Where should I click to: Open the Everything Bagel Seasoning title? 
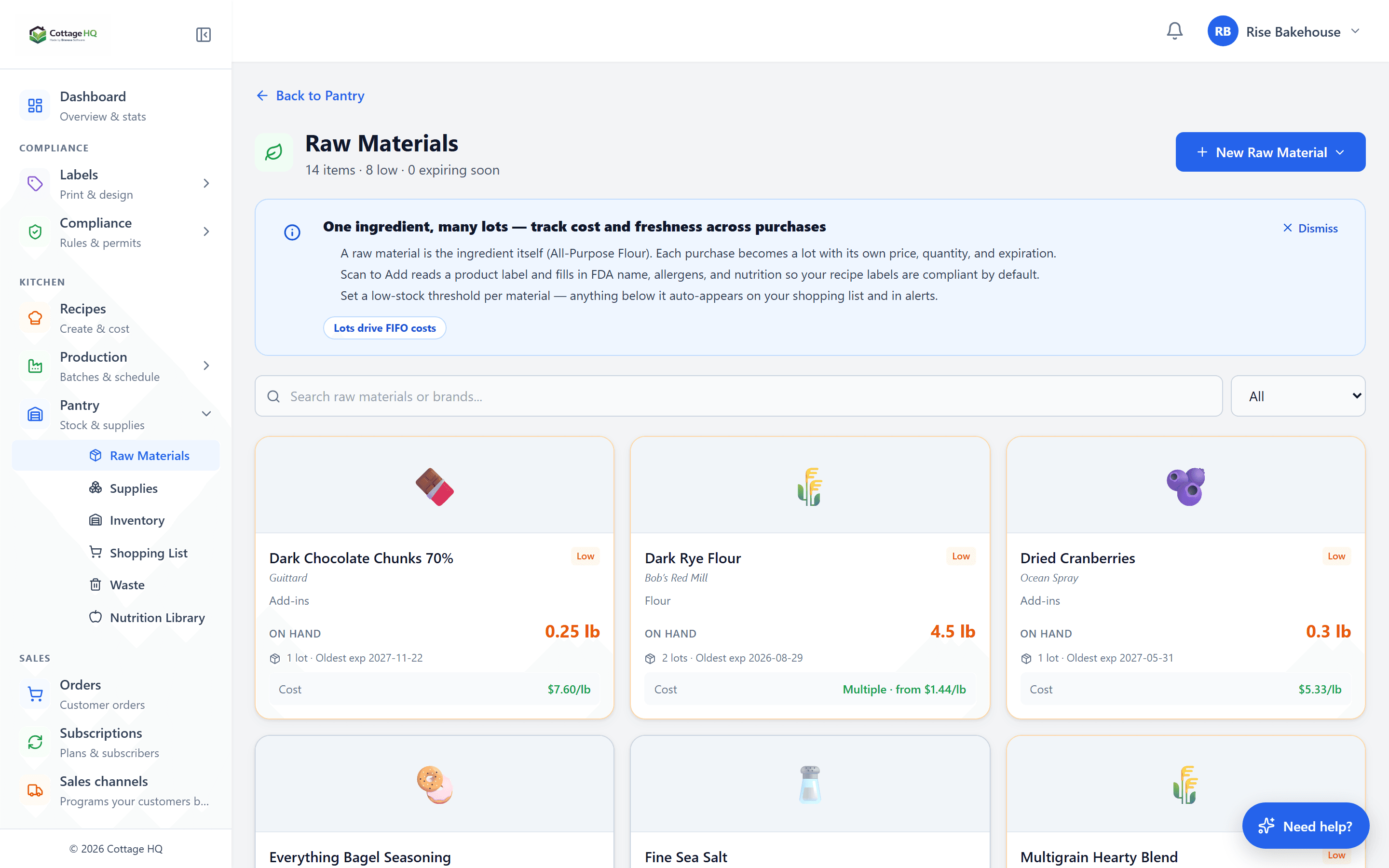tap(360, 857)
